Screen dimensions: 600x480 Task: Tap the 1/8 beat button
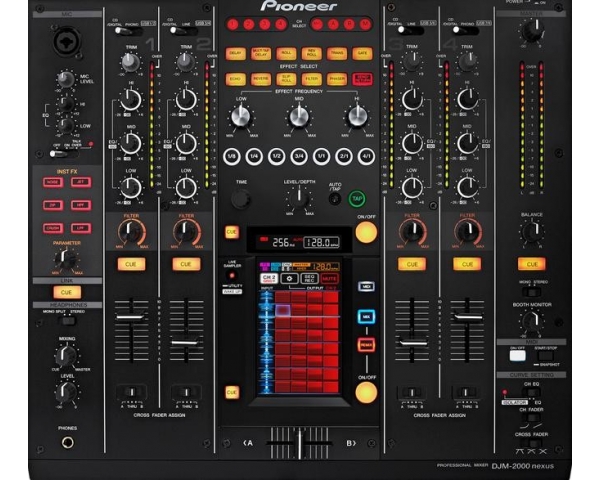232,157
